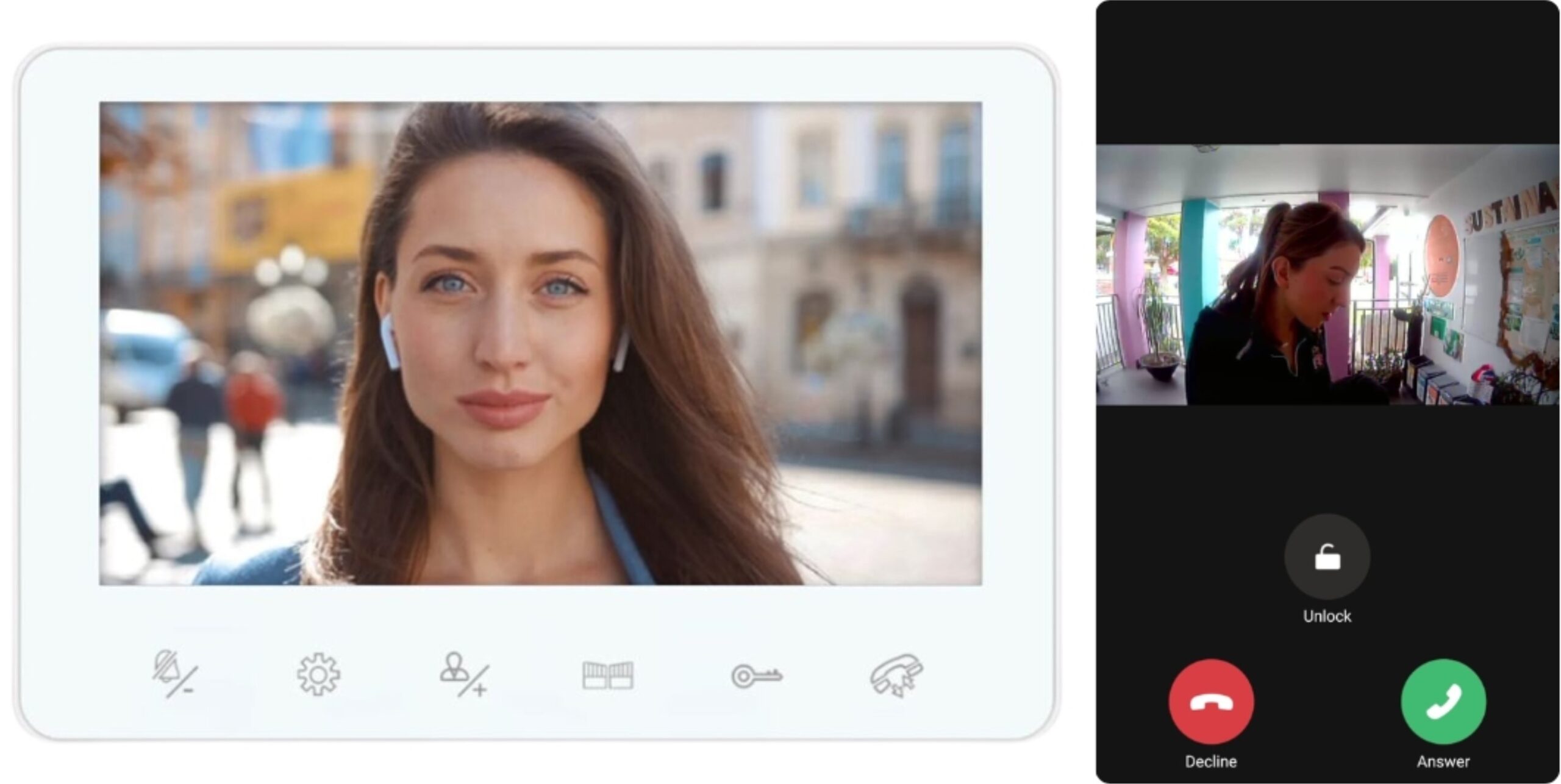Tap the monitor's visitor video screen
Image resolution: width=1561 pixels, height=784 pixels.
[540, 343]
